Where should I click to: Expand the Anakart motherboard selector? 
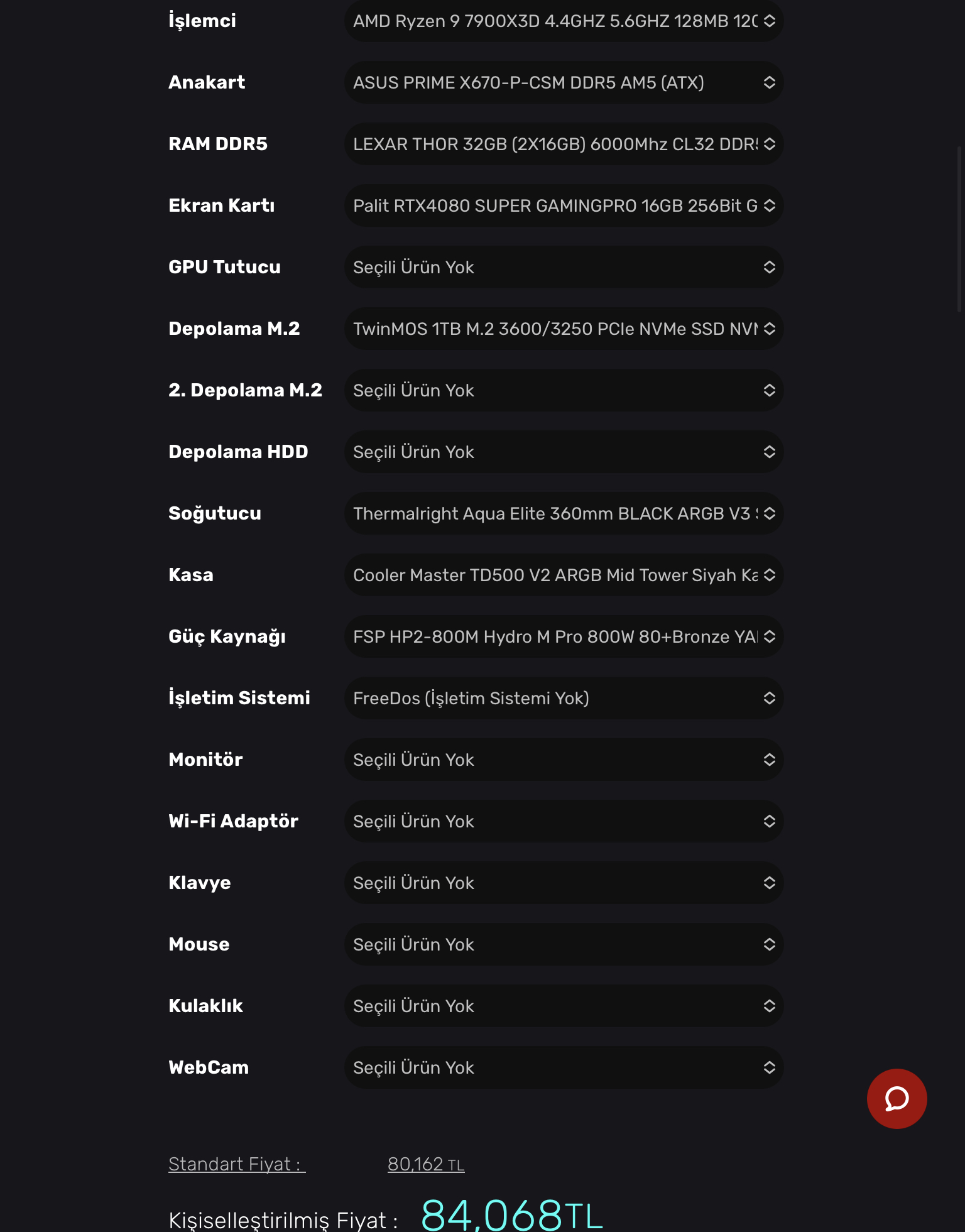[x=564, y=83]
